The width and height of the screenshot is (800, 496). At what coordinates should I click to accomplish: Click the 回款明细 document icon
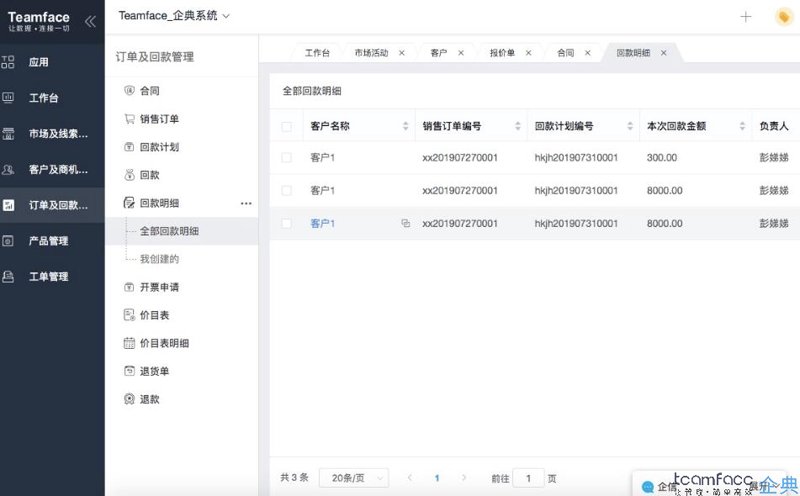click(x=129, y=203)
